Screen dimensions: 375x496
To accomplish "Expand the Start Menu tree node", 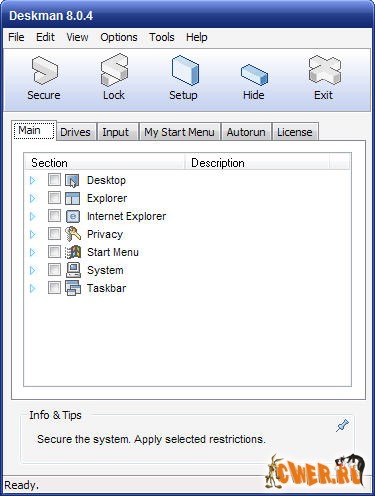I will pos(32,252).
